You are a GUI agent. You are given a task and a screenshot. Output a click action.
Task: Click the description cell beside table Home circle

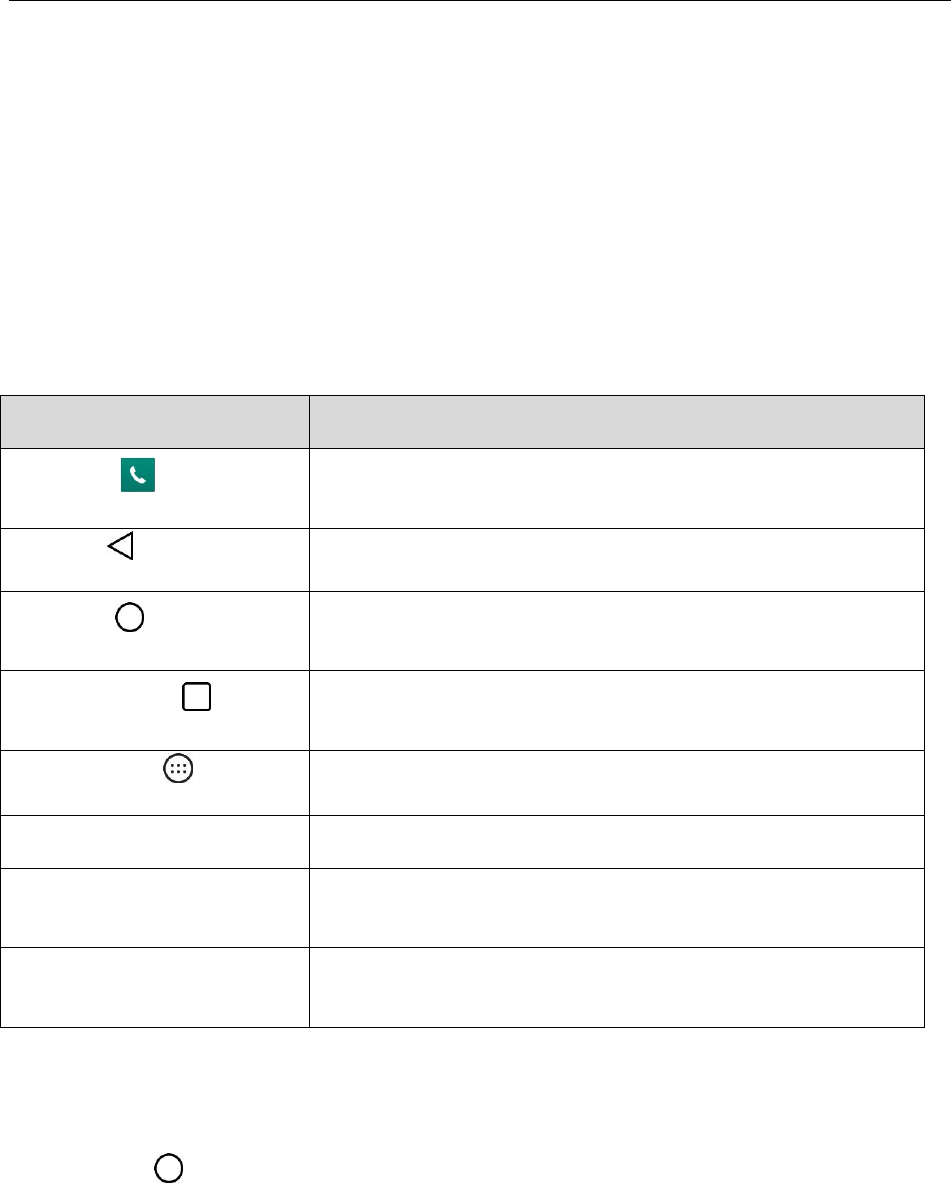click(x=617, y=631)
